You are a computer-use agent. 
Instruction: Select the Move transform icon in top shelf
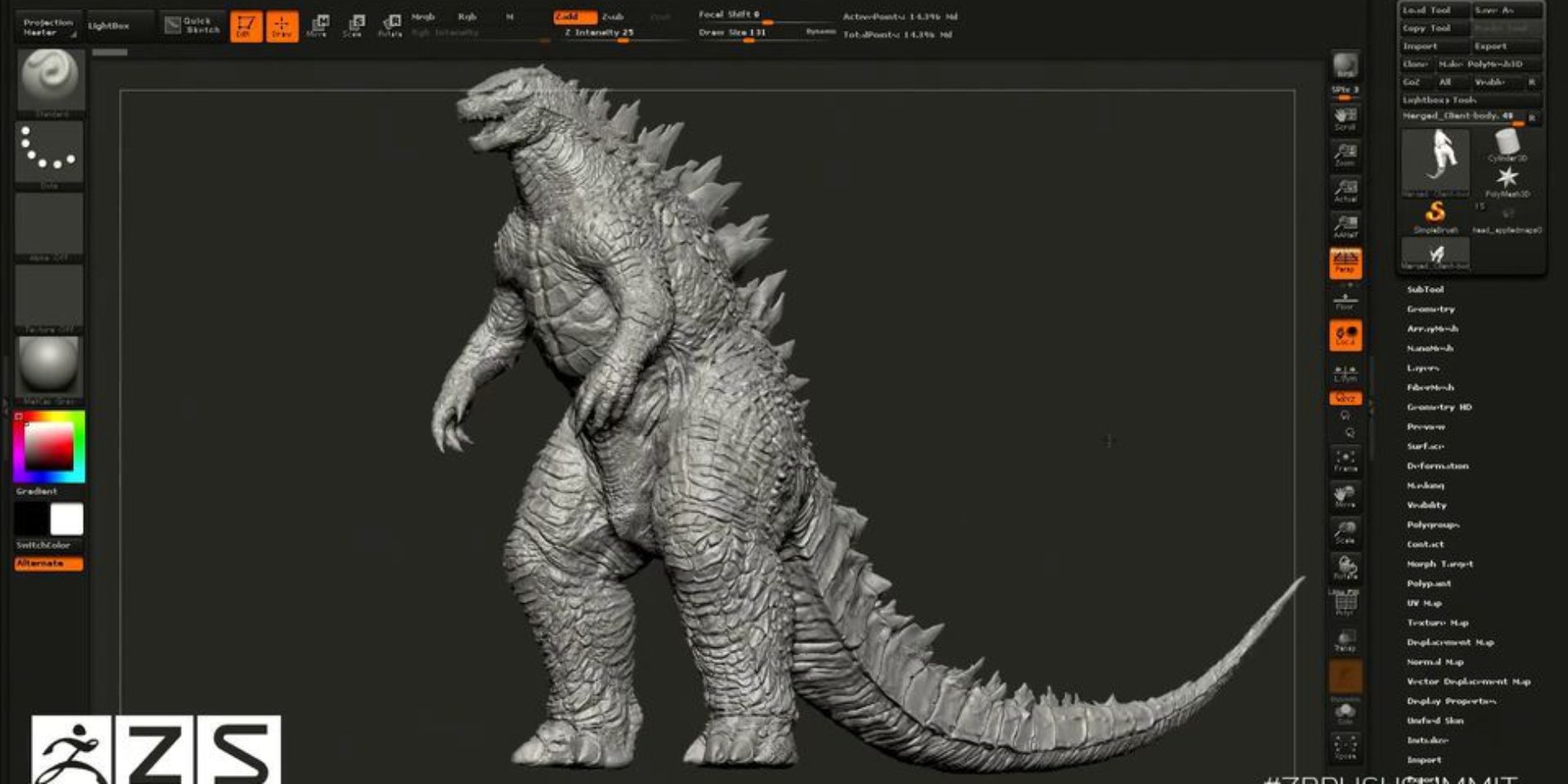[318, 27]
